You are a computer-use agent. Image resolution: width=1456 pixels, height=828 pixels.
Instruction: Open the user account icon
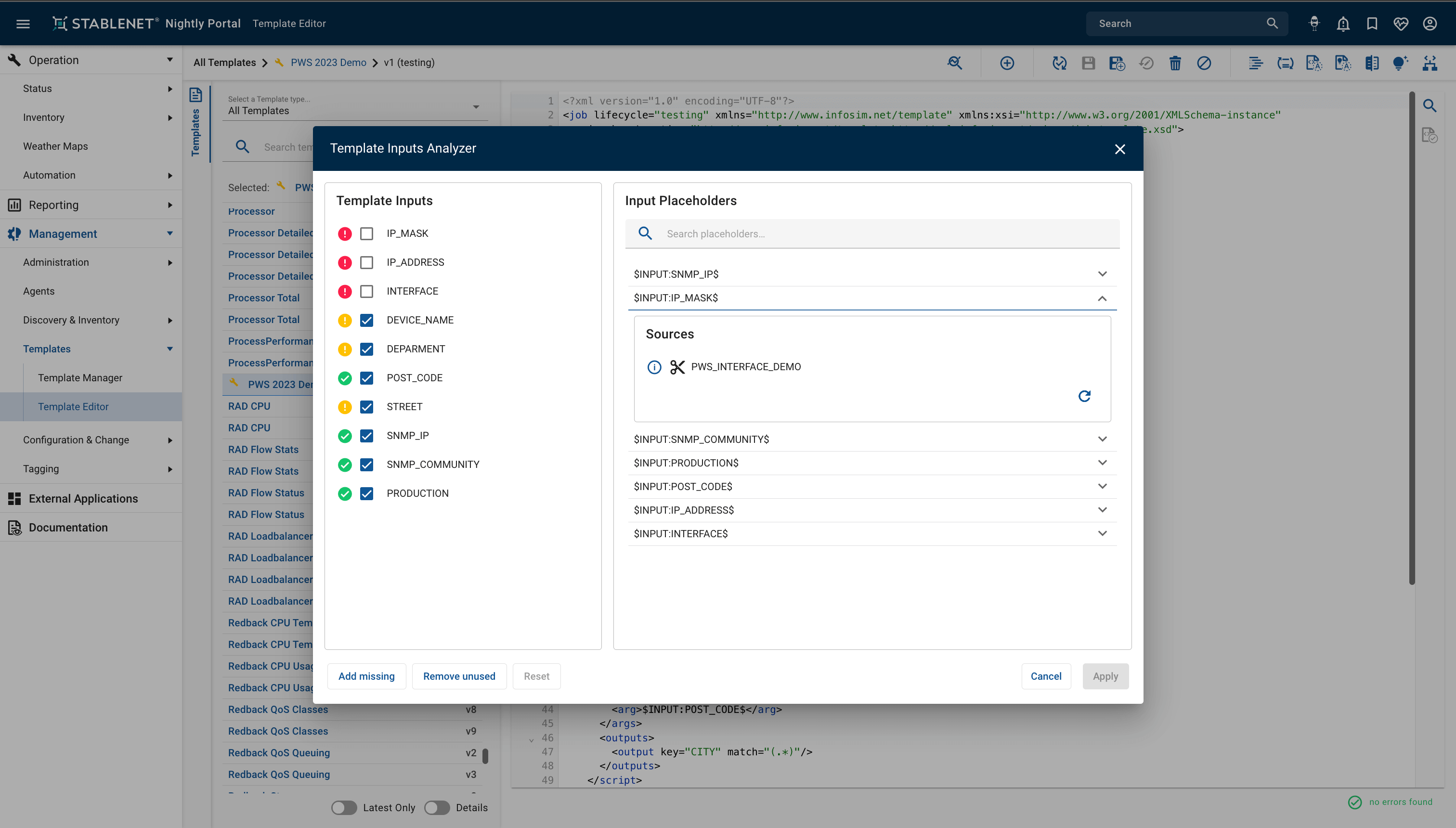[x=1430, y=23]
